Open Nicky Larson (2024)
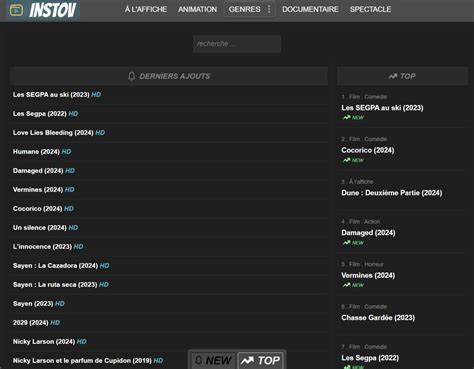The height and width of the screenshot is (369, 474). coord(44,342)
